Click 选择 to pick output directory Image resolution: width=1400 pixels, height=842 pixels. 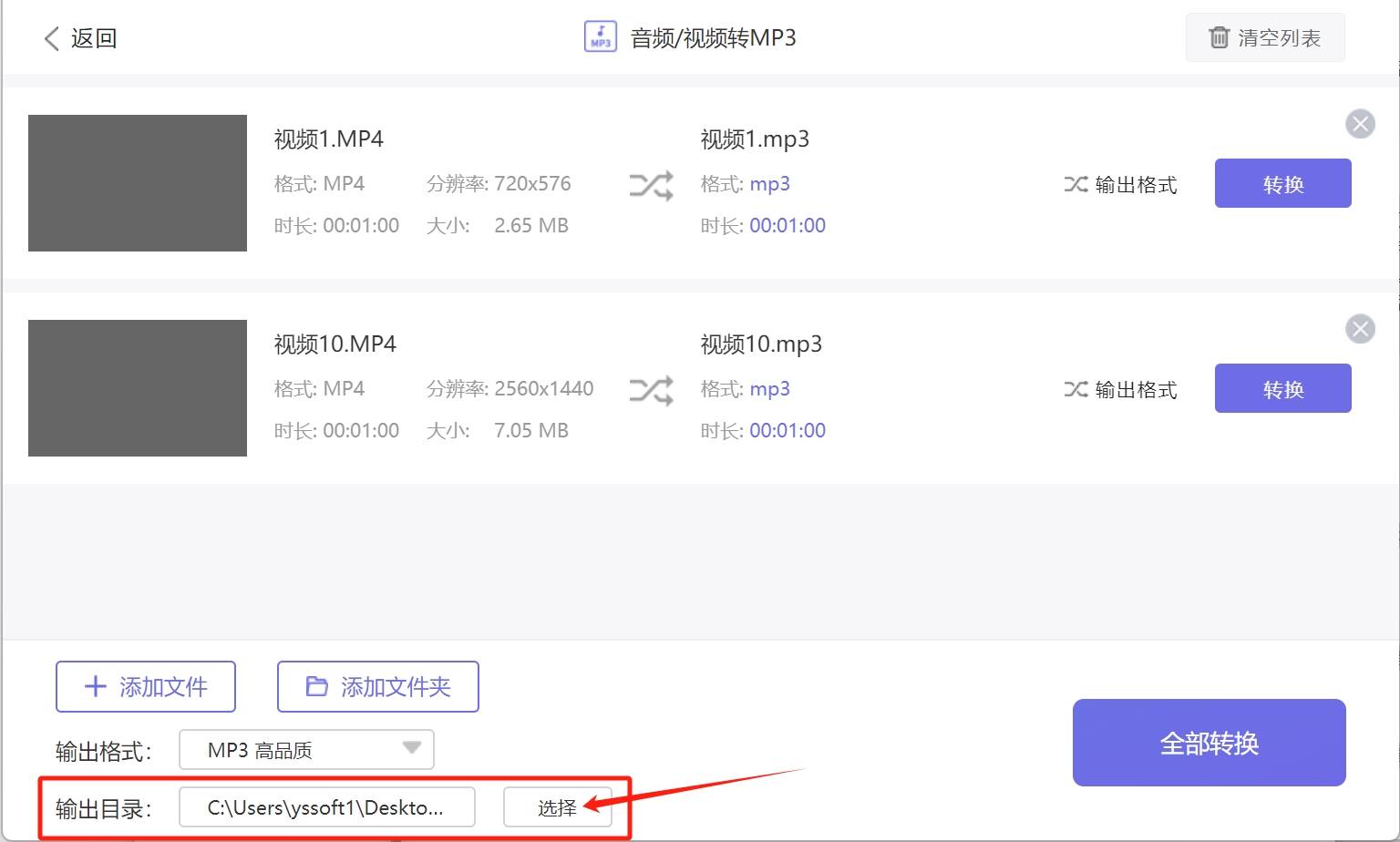click(557, 806)
